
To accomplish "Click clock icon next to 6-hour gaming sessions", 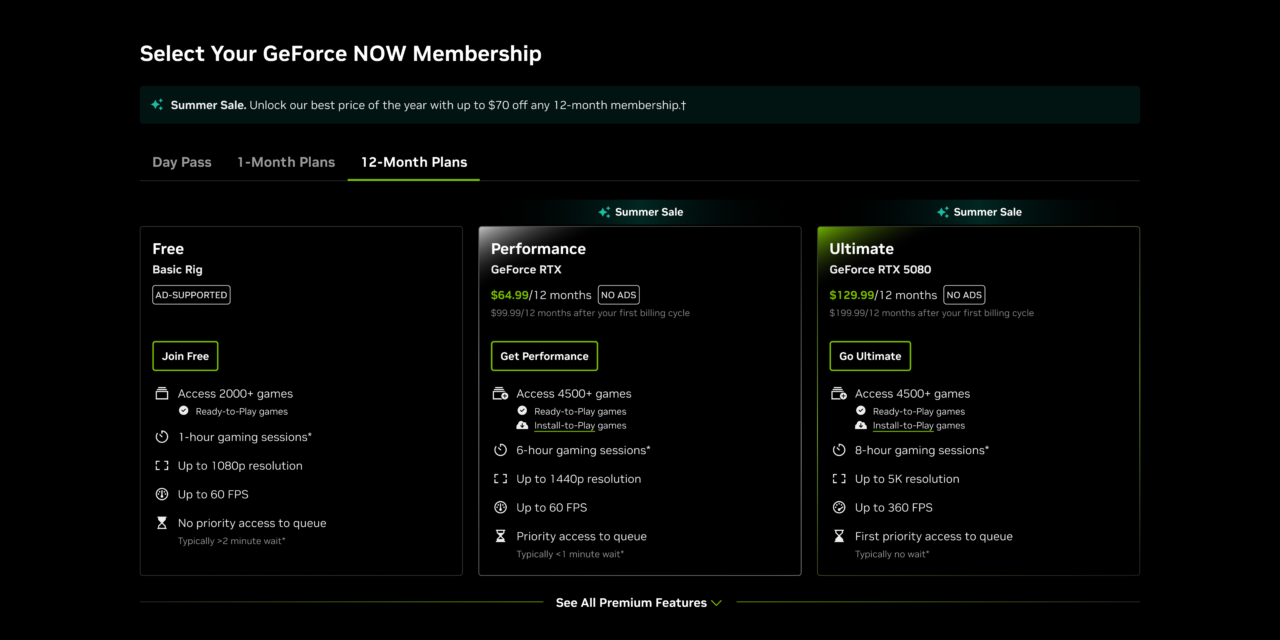I will [501, 450].
